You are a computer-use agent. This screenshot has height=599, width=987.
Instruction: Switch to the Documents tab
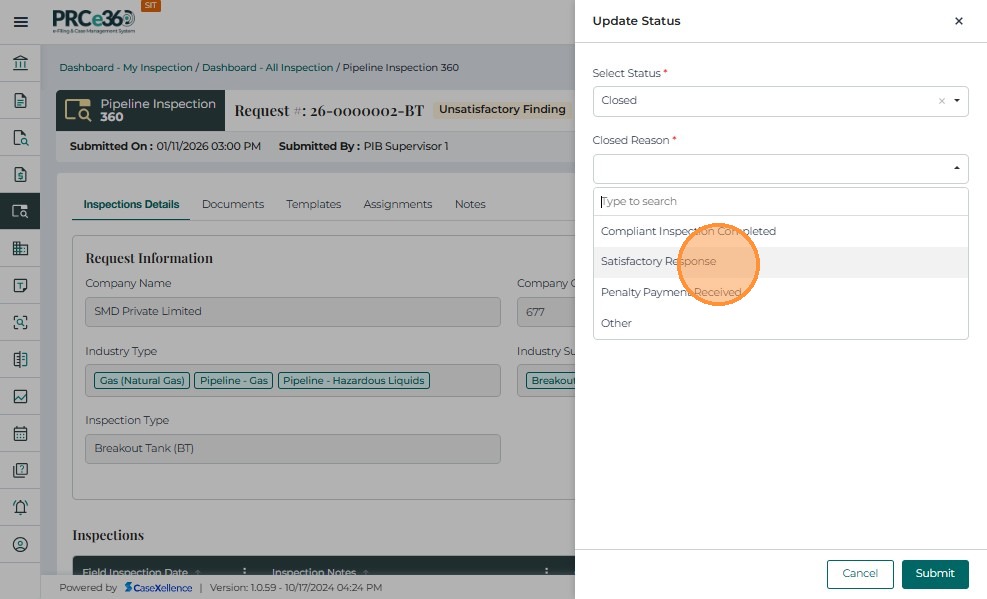233,204
